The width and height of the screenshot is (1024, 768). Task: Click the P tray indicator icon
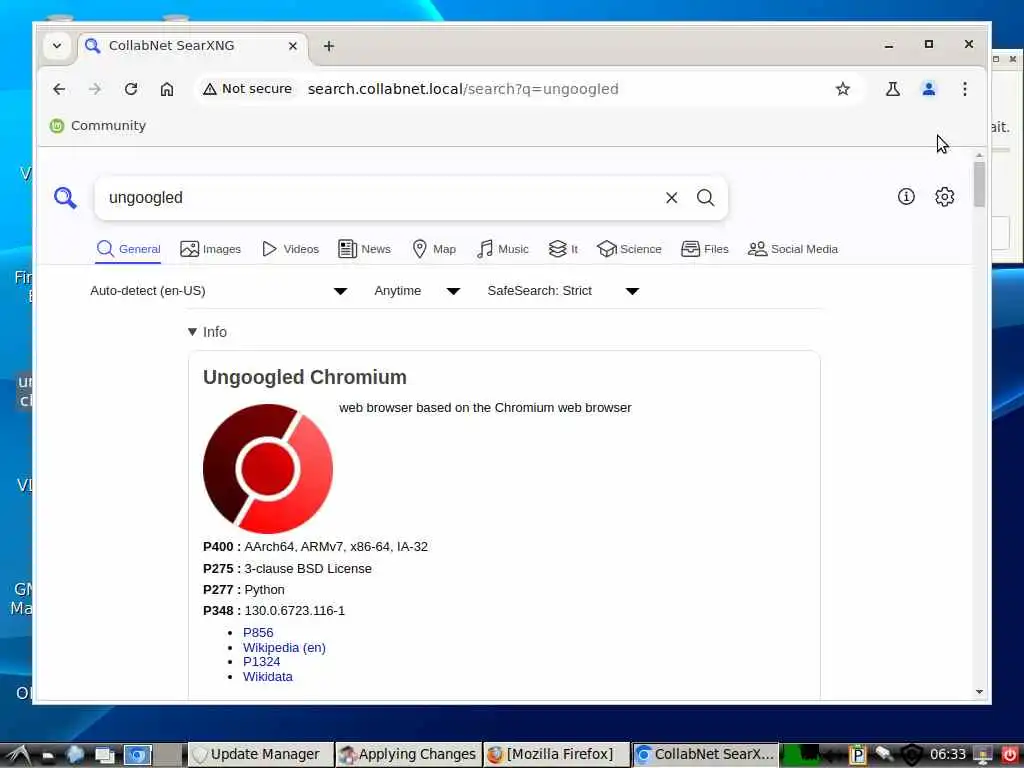857,754
